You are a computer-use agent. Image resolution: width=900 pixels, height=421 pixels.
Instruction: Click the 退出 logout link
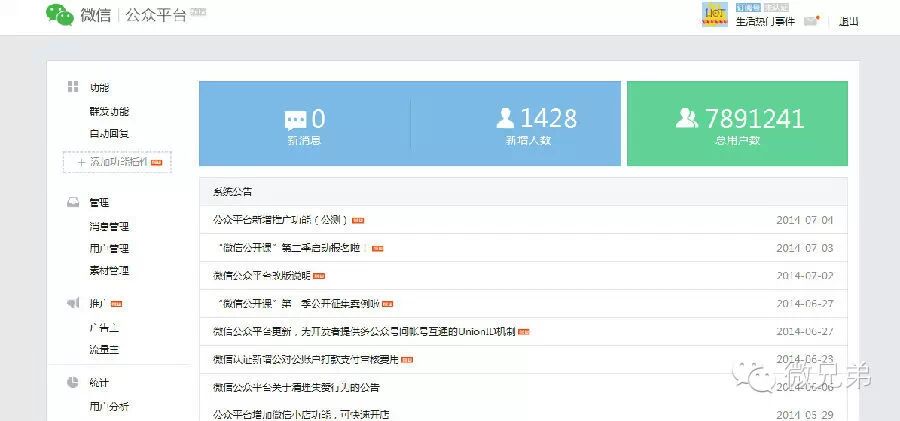[x=848, y=22]
